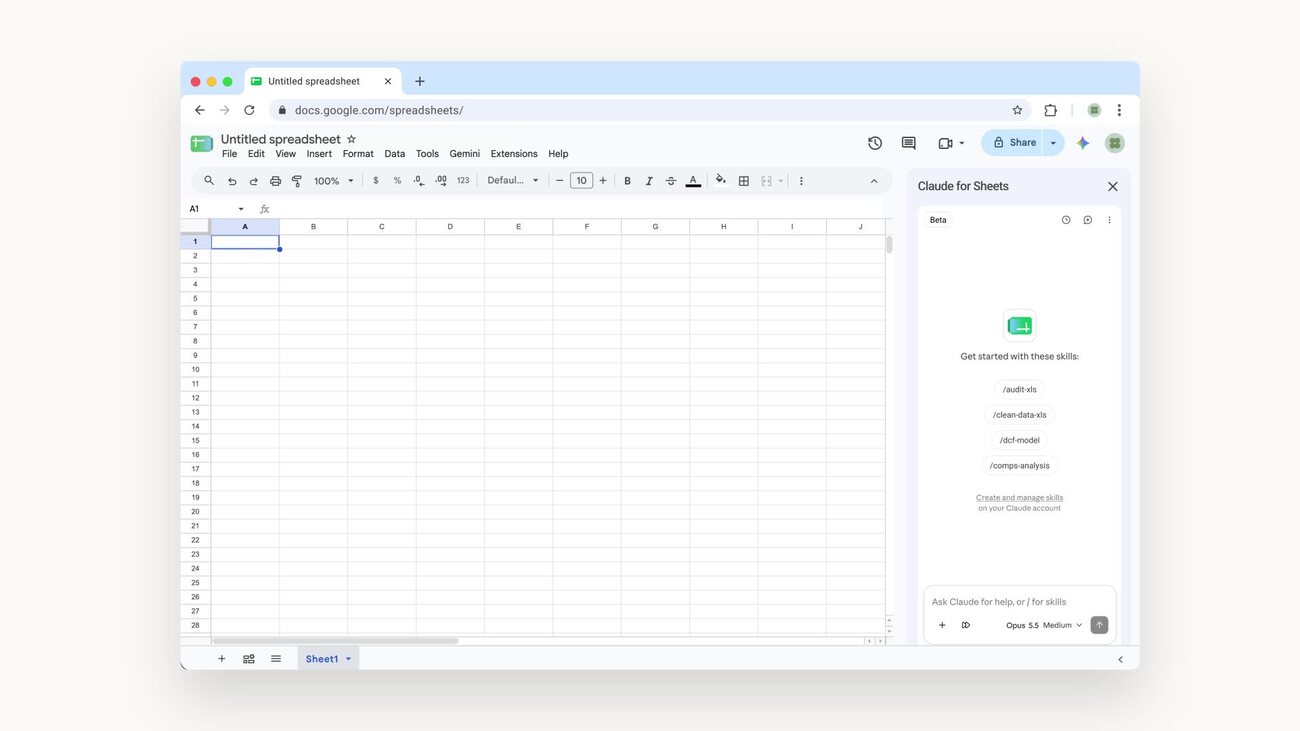Click the Ask Claude input field
Image resolution: width=1300 pixels, height=731 pixels.
(1019, 602)
